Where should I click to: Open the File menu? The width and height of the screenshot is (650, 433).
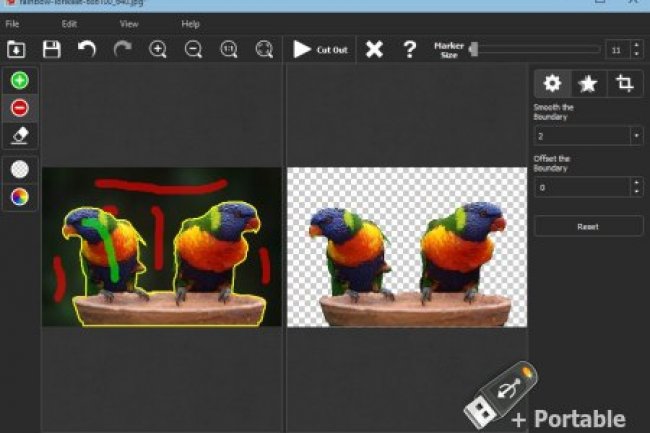12,24
